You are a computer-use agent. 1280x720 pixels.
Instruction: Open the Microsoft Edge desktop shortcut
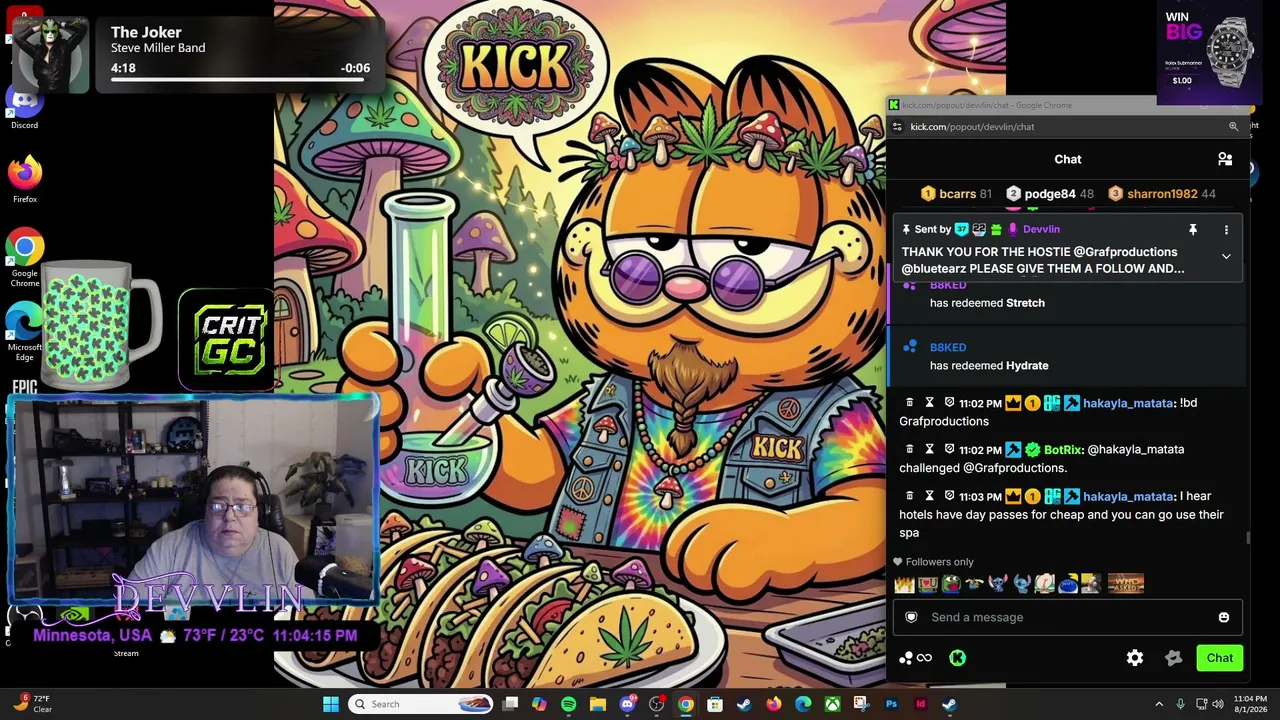tap(25, 333)
